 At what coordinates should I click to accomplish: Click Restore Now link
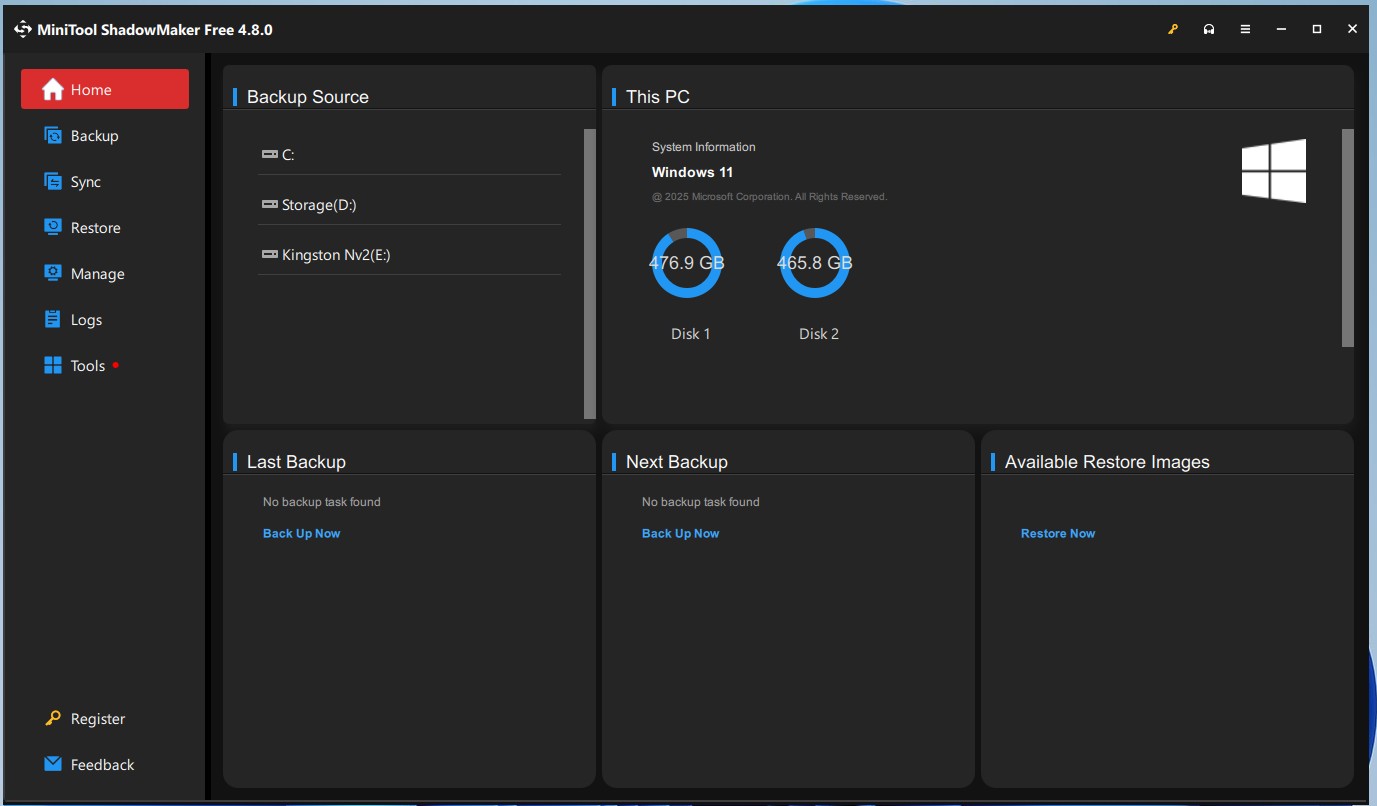tap(1057, 534)
